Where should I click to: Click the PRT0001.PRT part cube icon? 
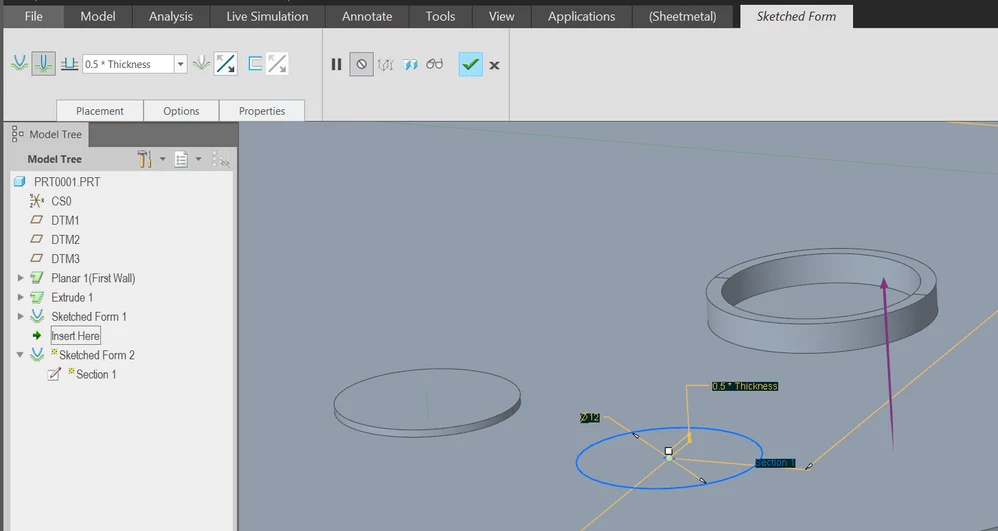tap(19, 182)
